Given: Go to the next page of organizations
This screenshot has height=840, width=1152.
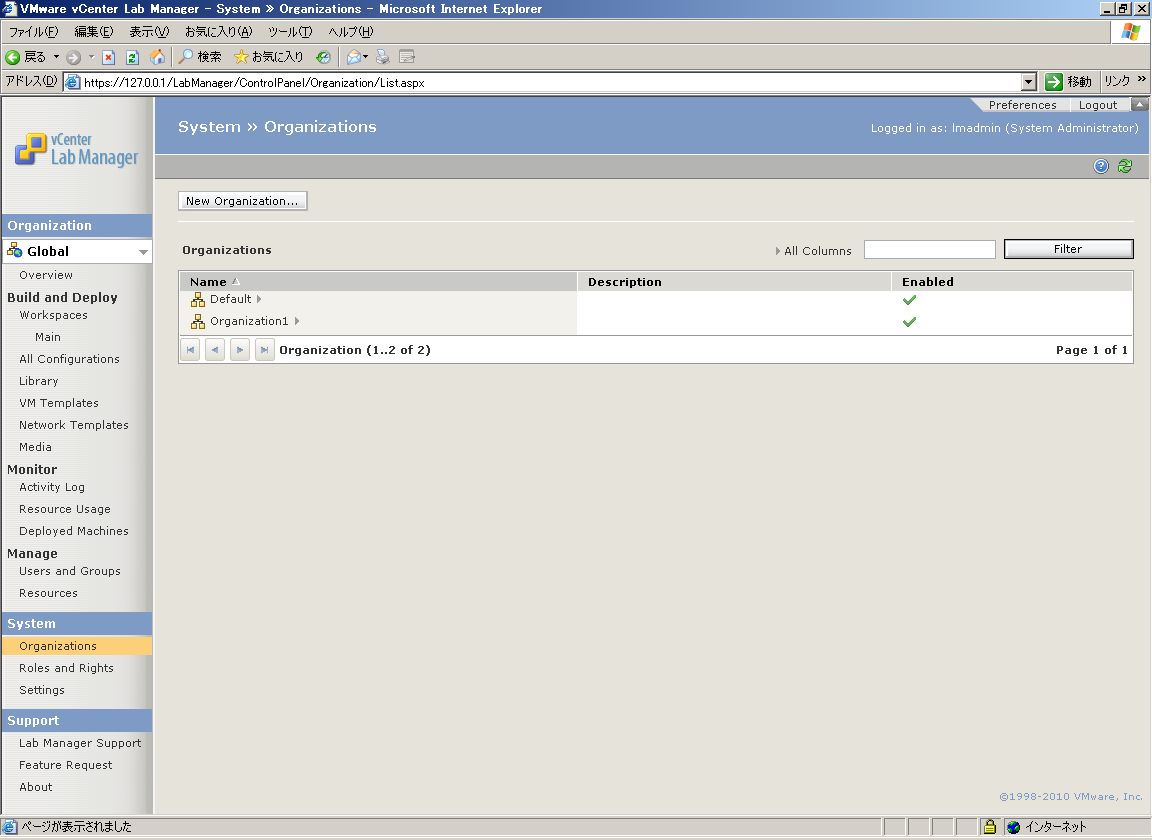Looking at the screenshot, I should pos(240,350).
